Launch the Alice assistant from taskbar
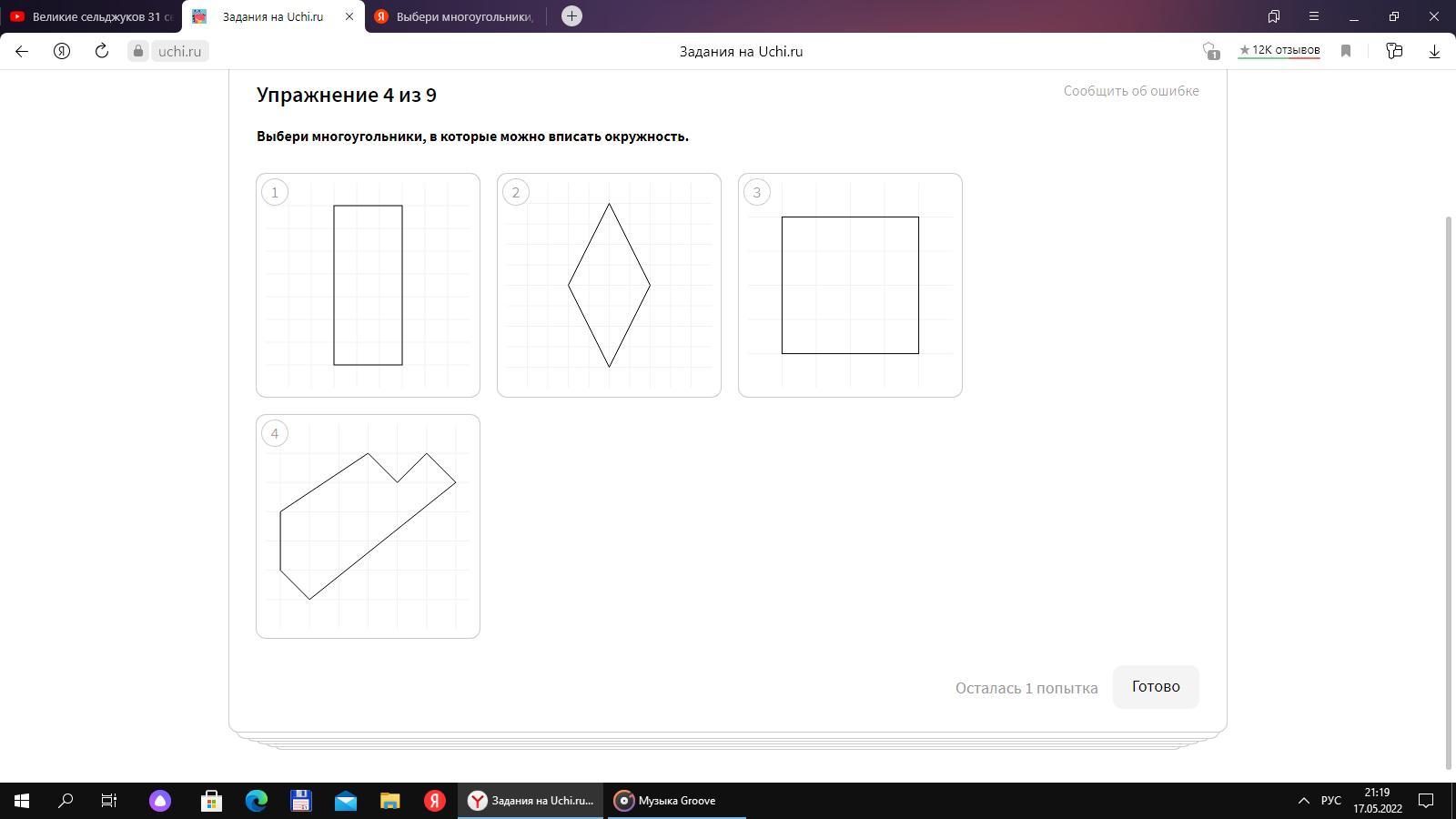The height and width of the screenshot is (819, 1456). point(160,801)
